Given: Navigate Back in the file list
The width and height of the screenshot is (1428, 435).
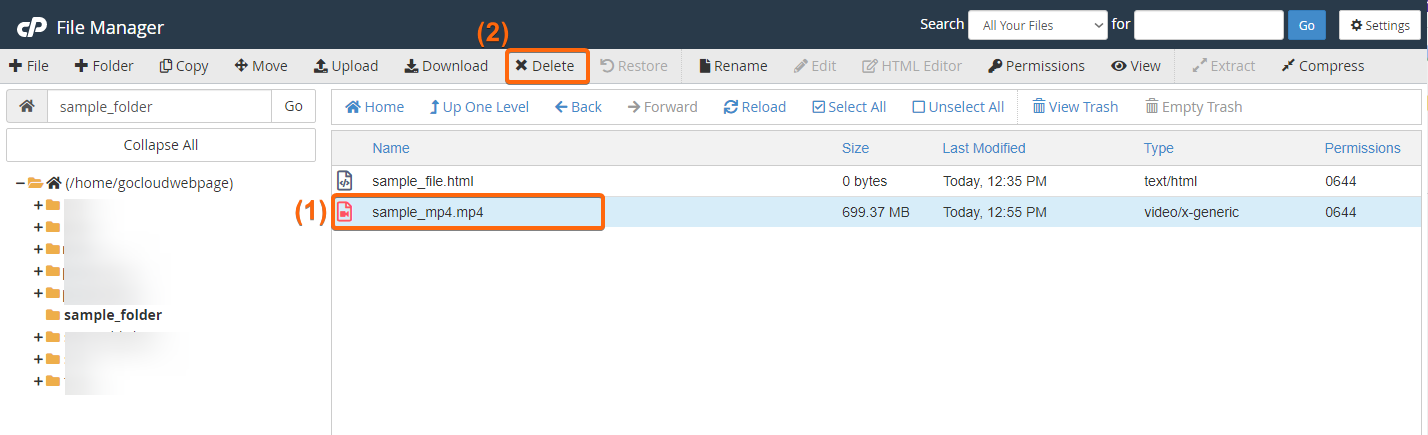Looking at the screenshot, I should click(578, 107).
